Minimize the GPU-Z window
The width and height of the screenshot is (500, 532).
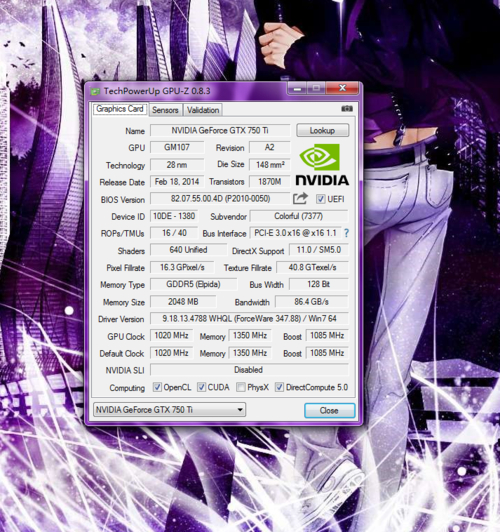[x=297, y=89]
